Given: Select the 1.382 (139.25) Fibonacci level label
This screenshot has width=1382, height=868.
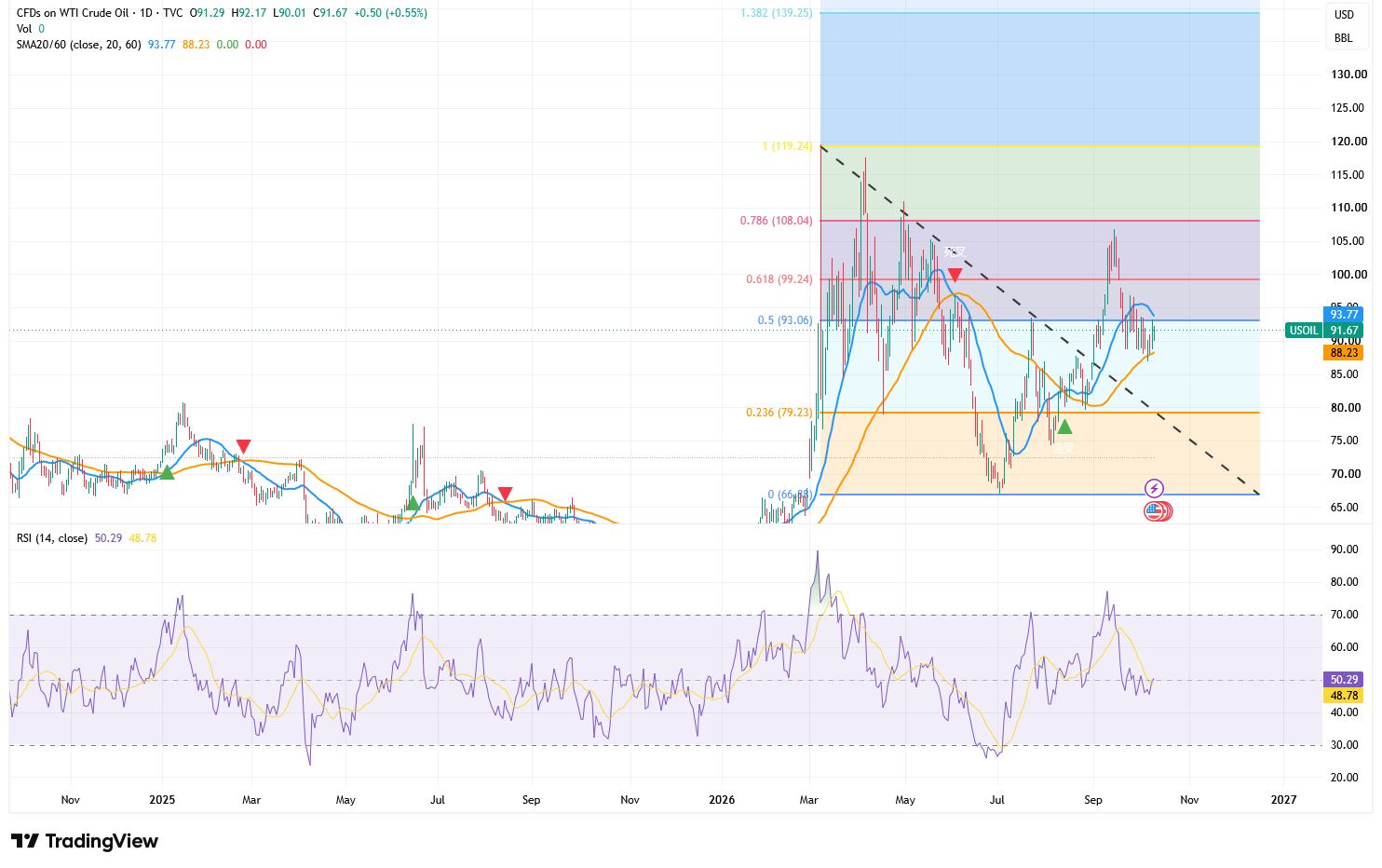Looking at the screenshot, I should pos(777,13).
